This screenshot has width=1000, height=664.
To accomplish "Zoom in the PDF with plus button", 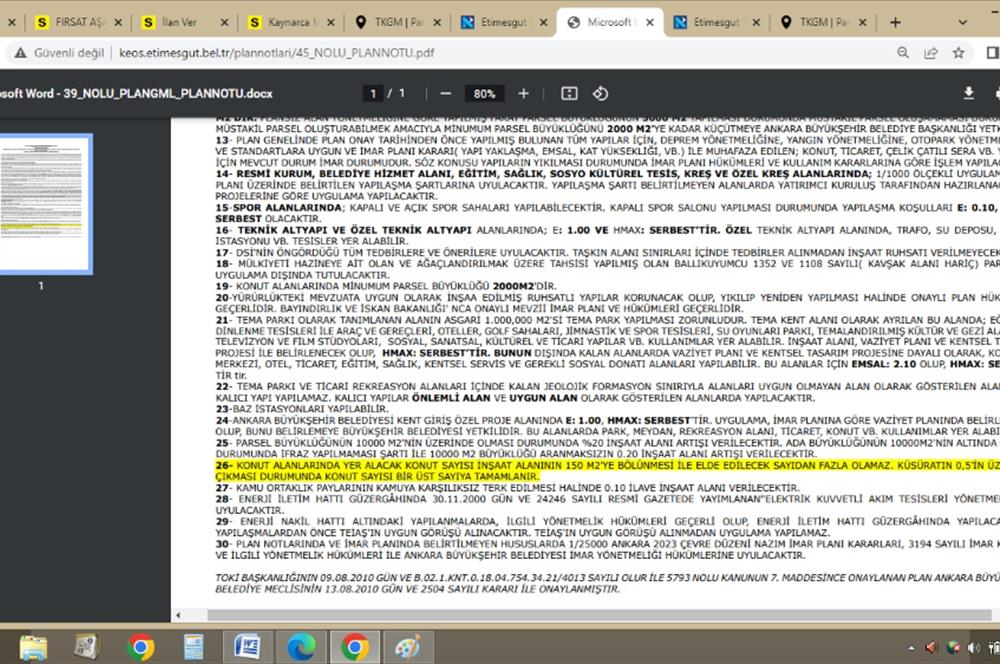I will (523, 93).
